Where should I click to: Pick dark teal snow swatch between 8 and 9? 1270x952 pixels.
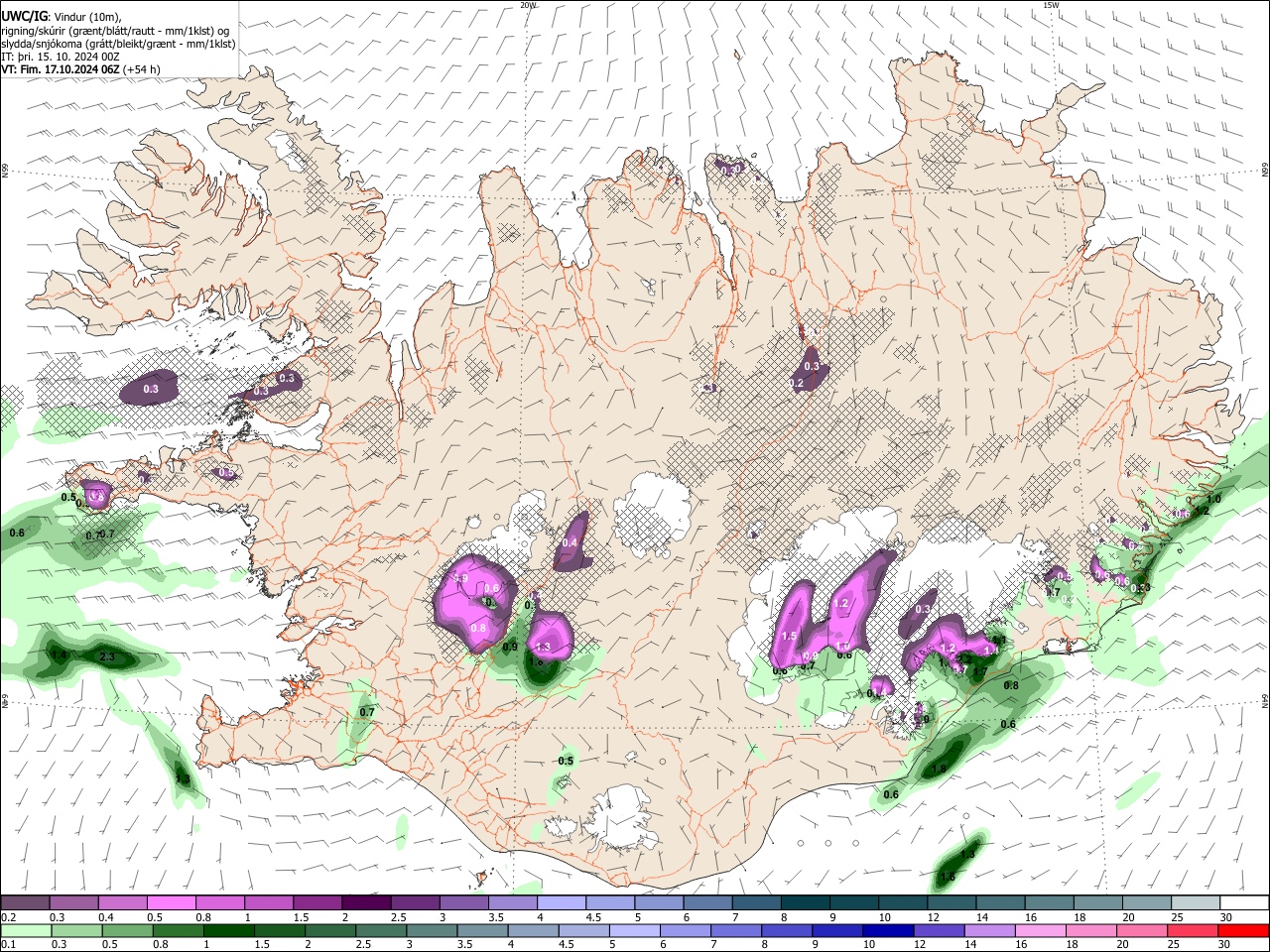click(x=804, y=902)
